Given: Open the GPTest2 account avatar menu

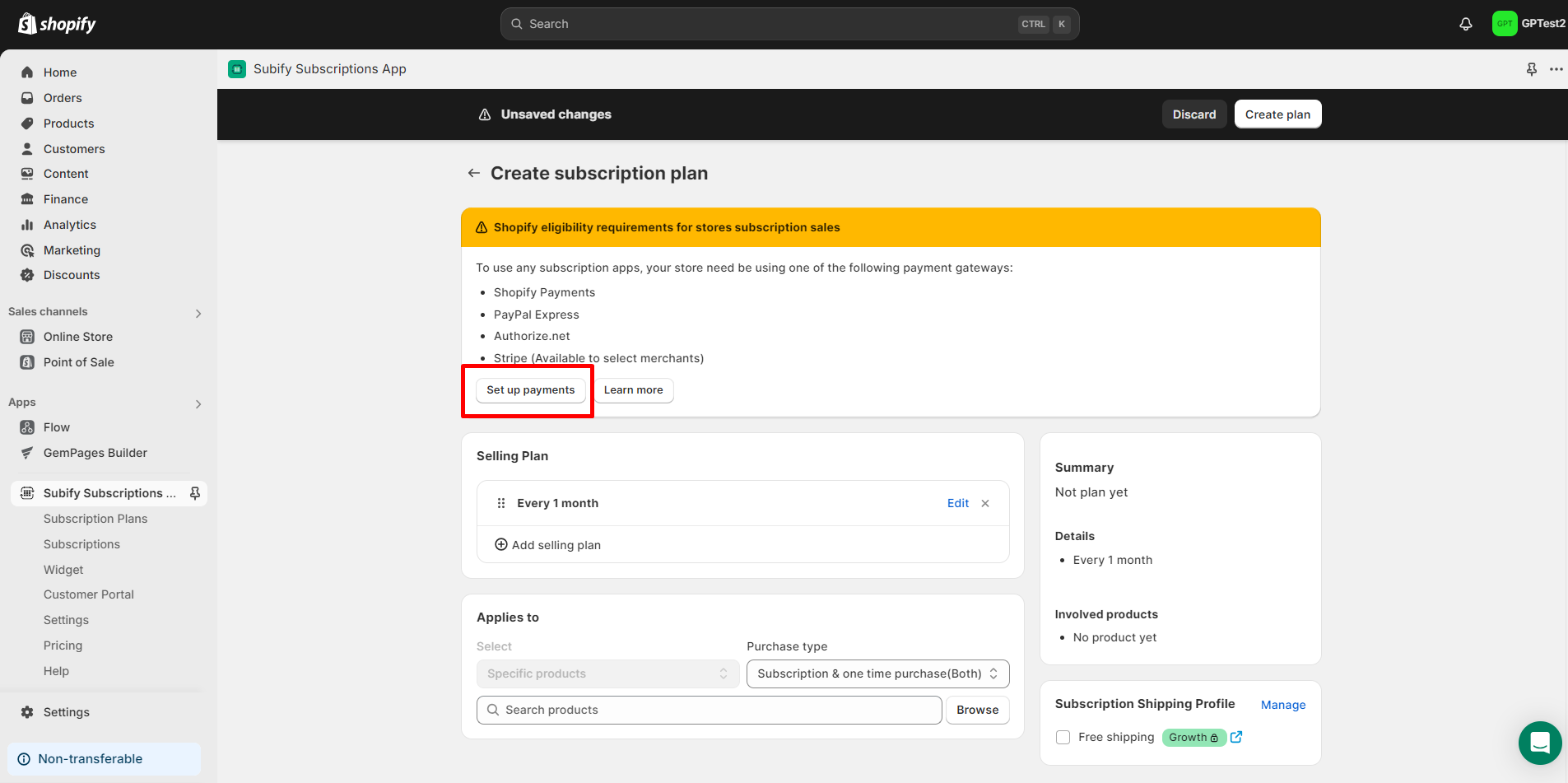Looking at the screenshot, I should [x=1528, y=23].
